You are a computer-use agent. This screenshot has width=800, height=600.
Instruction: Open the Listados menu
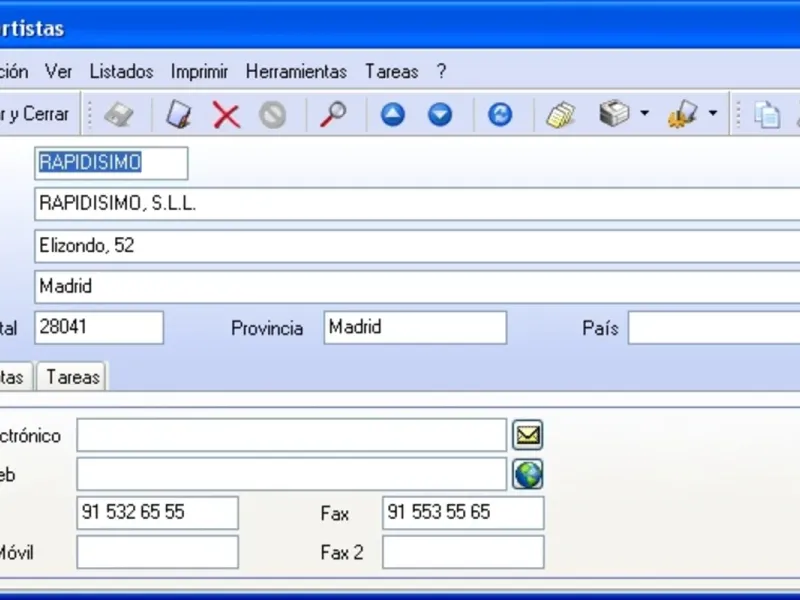[121, 71]
